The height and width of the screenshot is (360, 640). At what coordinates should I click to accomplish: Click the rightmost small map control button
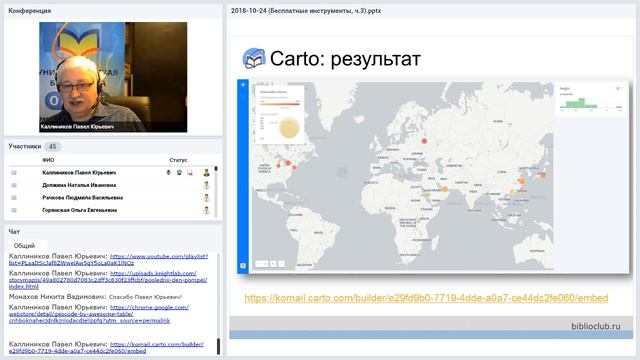tap(281, 264)
